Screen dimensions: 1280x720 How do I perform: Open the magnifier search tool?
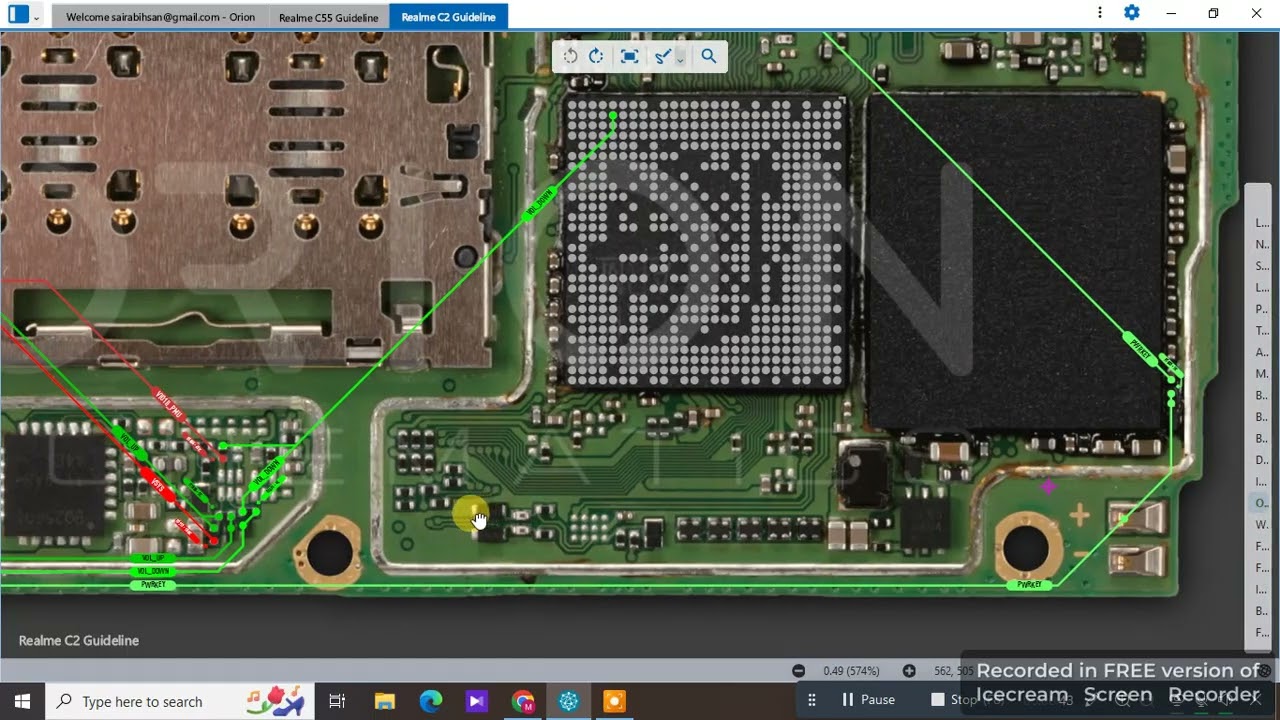(x=709, y=56)
